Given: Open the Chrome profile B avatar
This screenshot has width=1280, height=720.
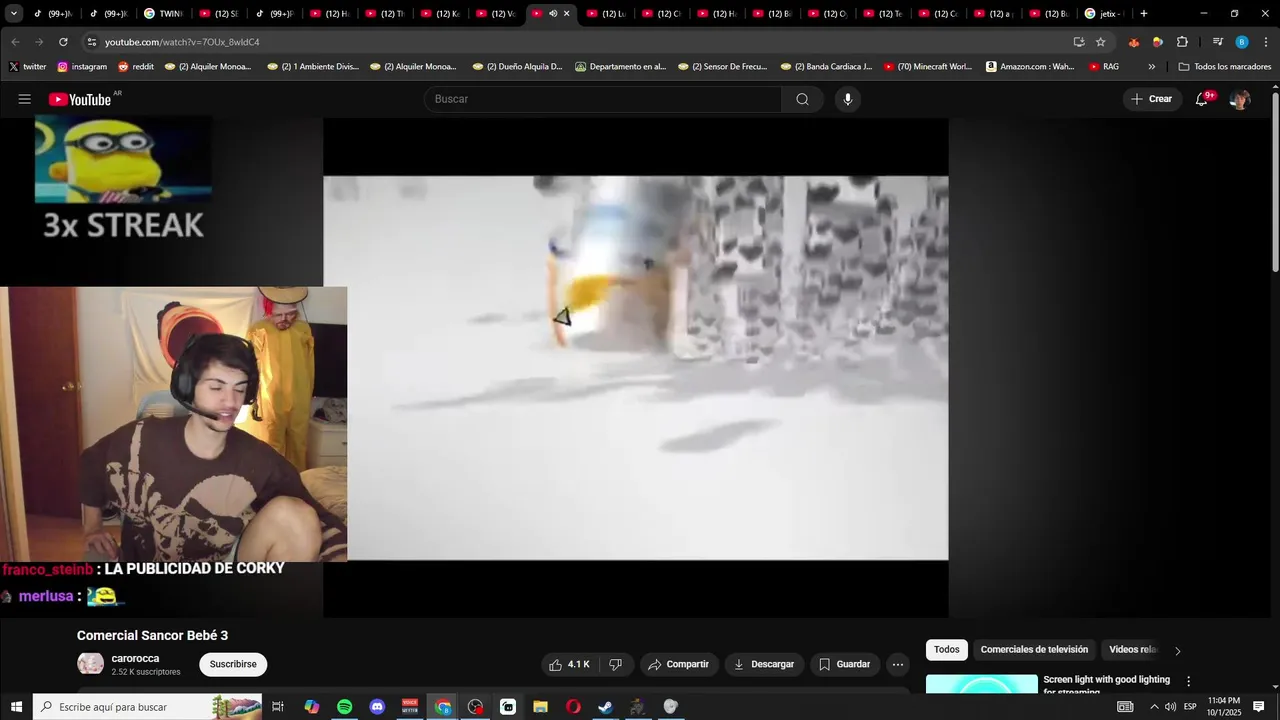Looking at the screenshot, I should coord(1242,42).
